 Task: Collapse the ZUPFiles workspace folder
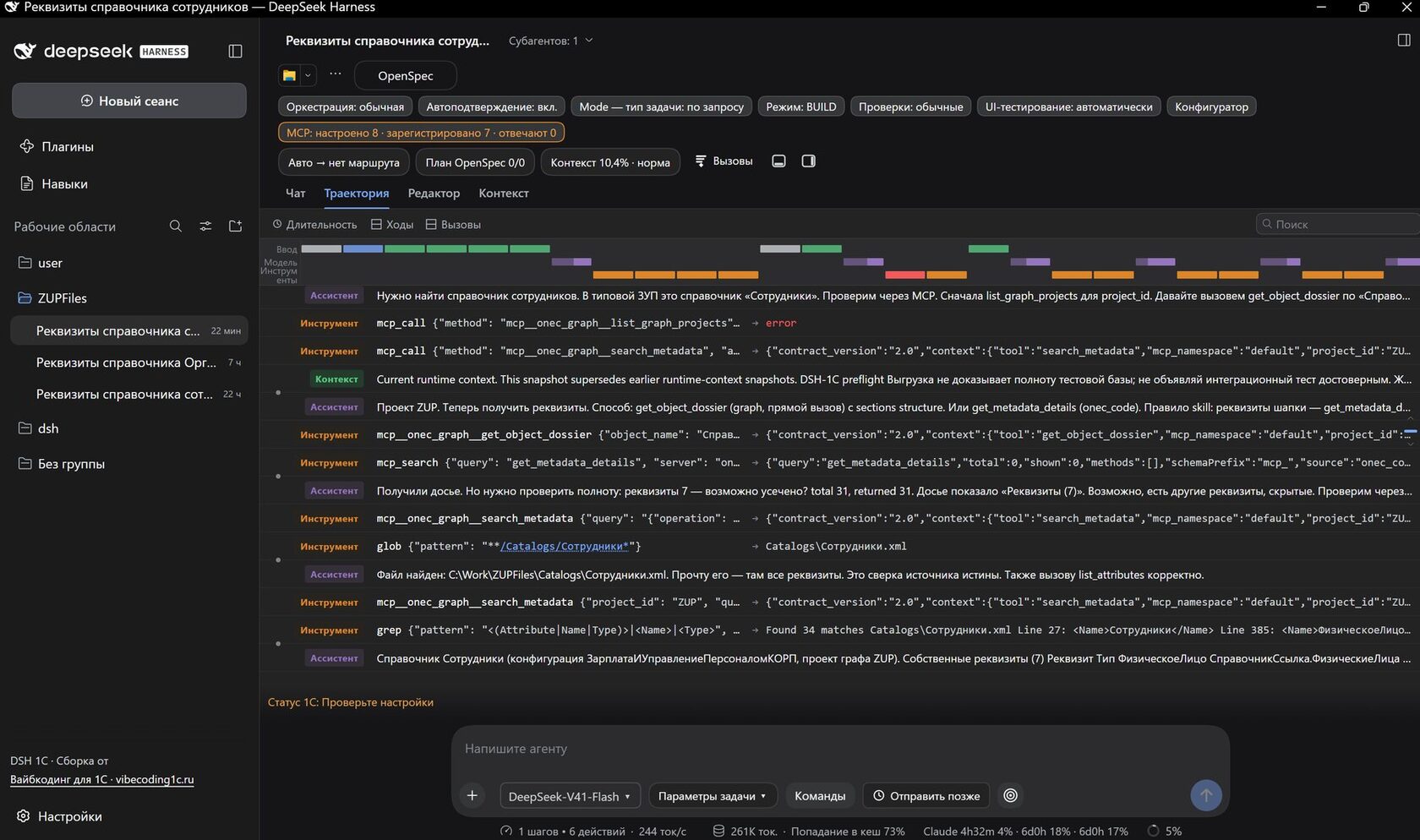128,298
